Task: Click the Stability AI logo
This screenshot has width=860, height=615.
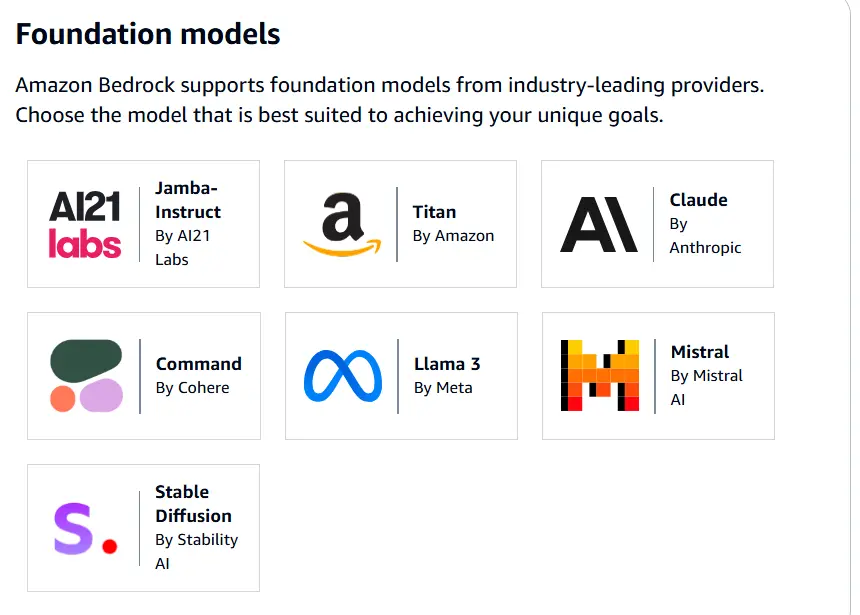Action: point(85,528)
